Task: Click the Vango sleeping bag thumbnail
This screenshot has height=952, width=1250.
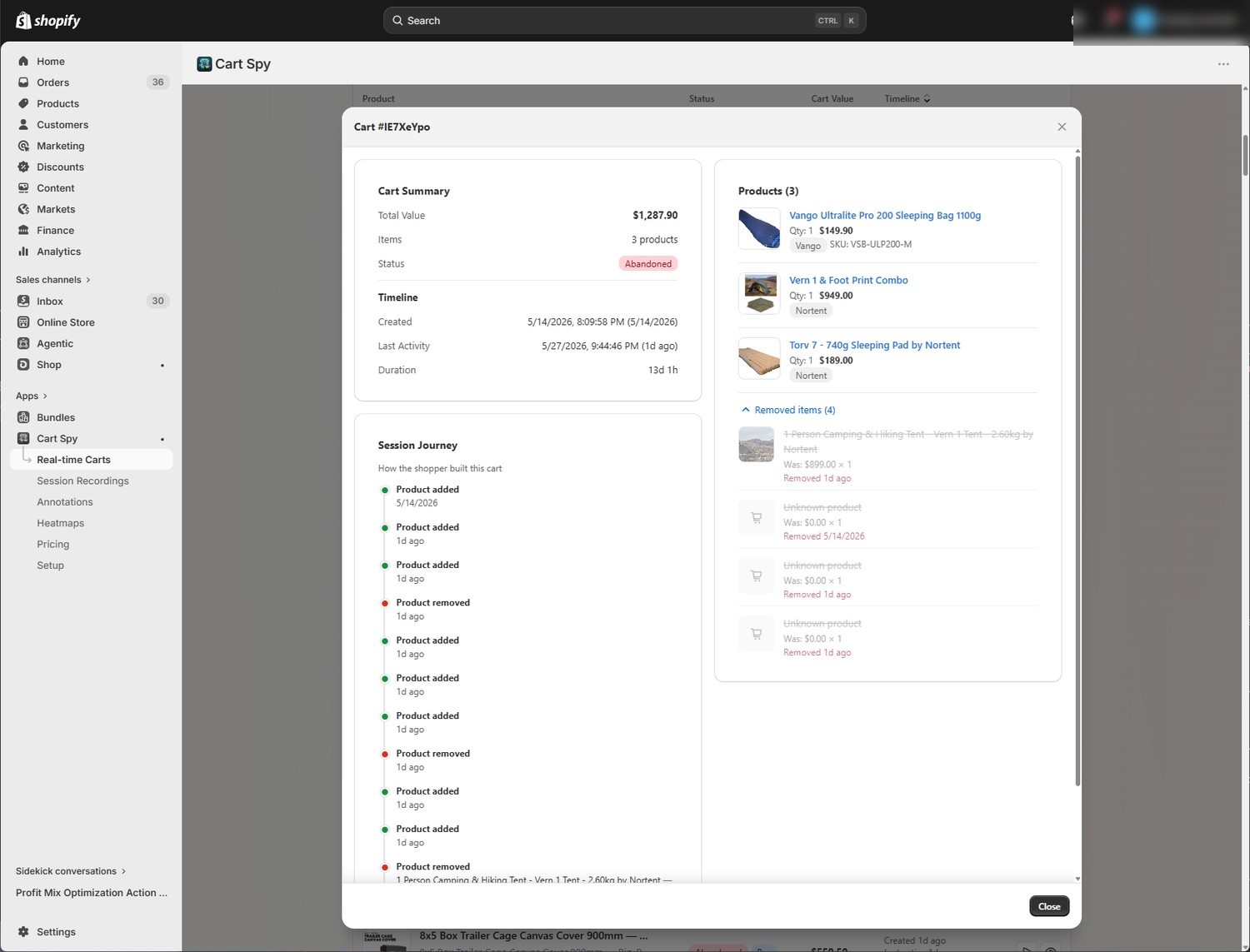Action: click(759, 229)
